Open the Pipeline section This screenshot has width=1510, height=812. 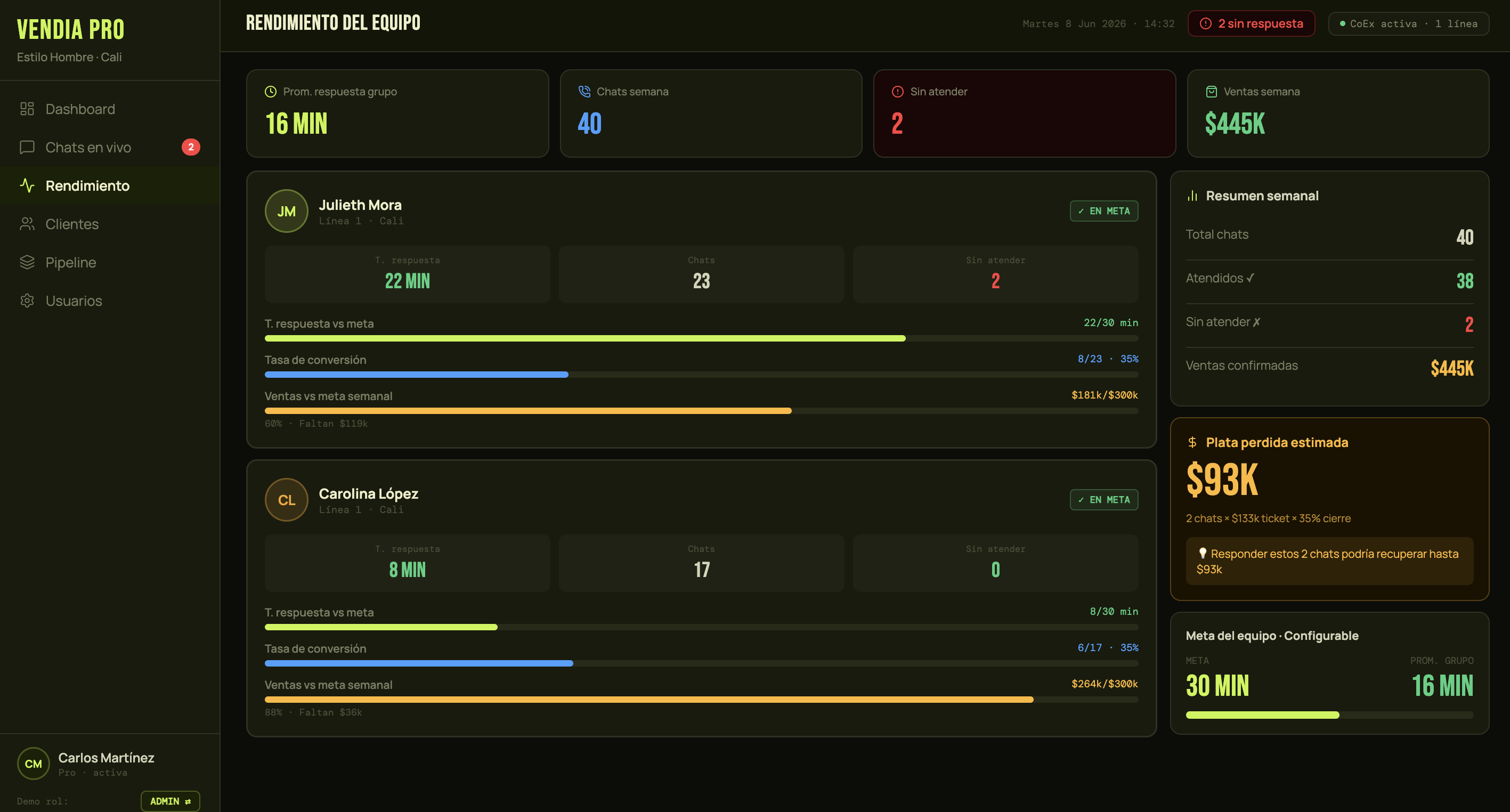(110, 262)
